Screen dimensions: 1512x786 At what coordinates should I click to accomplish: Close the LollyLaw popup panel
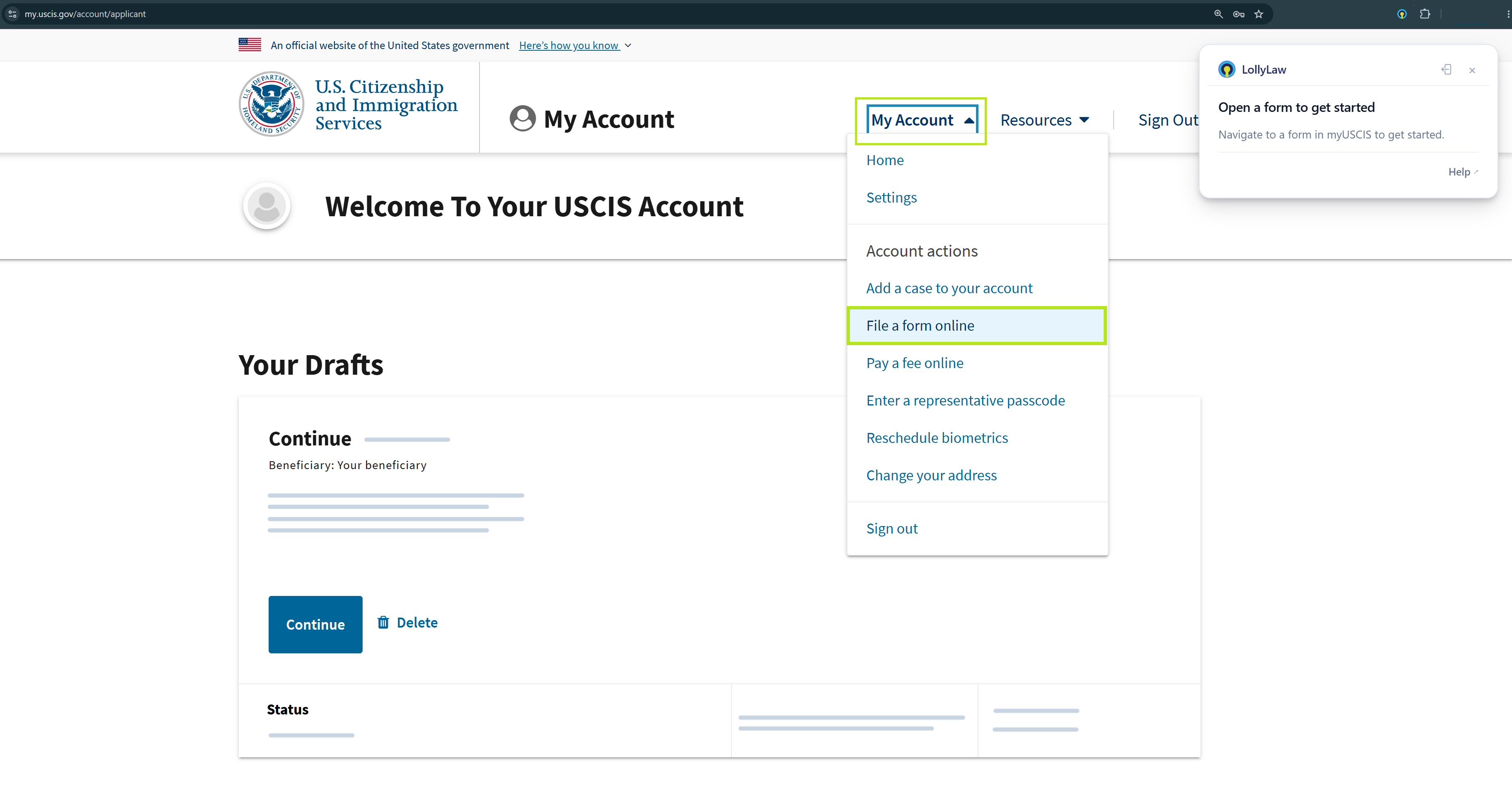pos(1472,70)
